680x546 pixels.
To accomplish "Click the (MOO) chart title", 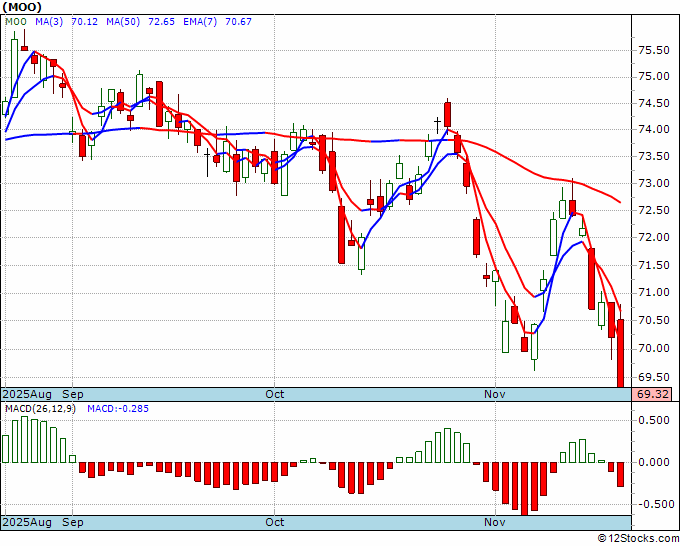I will tap(22, 7).
